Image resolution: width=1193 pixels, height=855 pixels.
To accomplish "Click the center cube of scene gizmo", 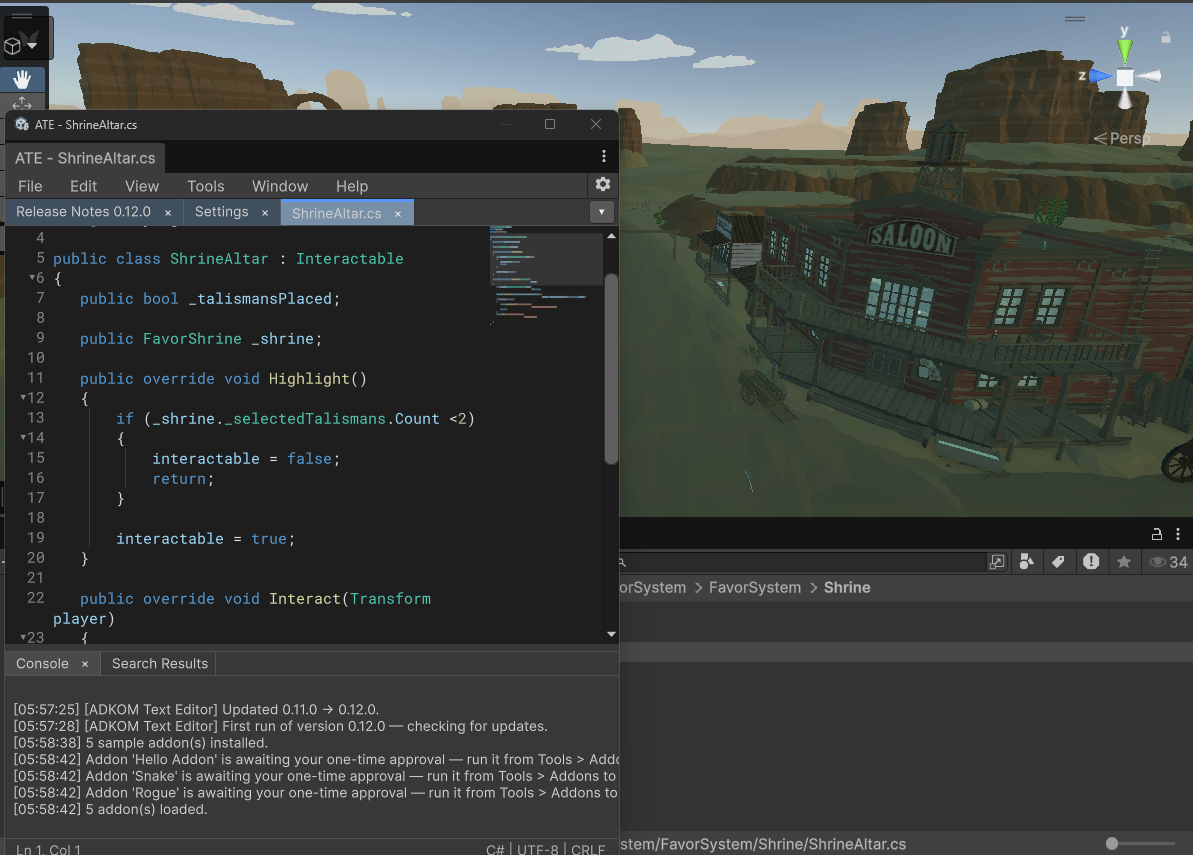I will 1125,77.
